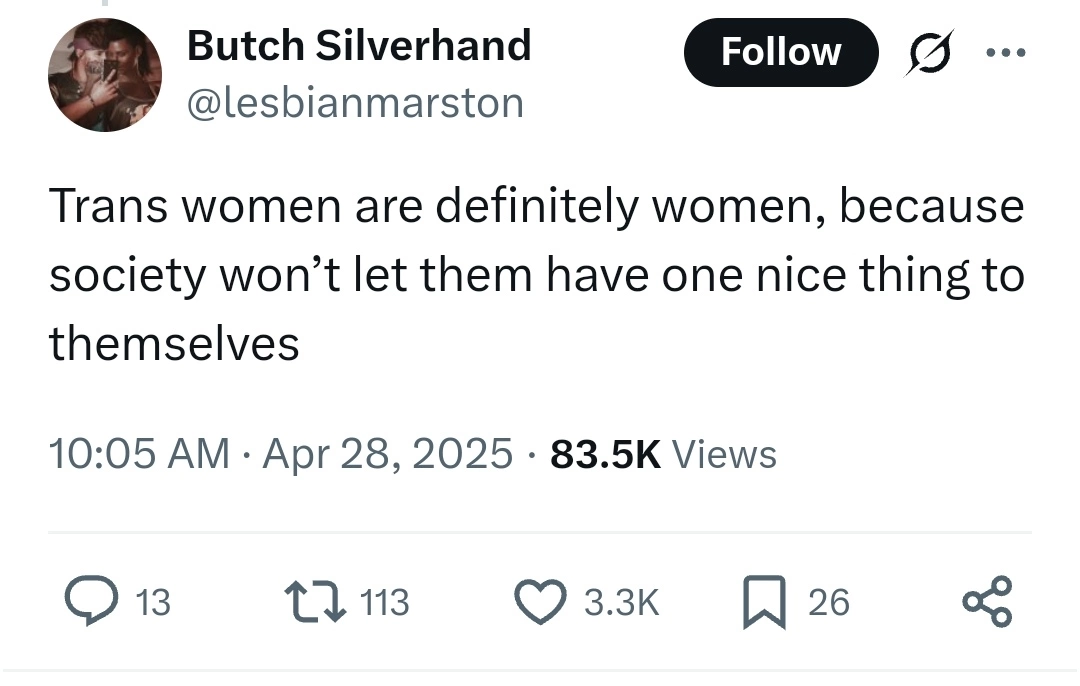Click the 113 reposts count
This screenshot has height=686, width=1080.
382,602
